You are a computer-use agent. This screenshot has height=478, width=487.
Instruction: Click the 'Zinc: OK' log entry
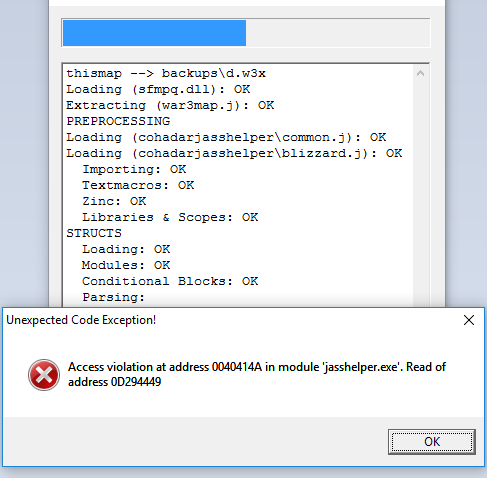(x=114, y=201)
